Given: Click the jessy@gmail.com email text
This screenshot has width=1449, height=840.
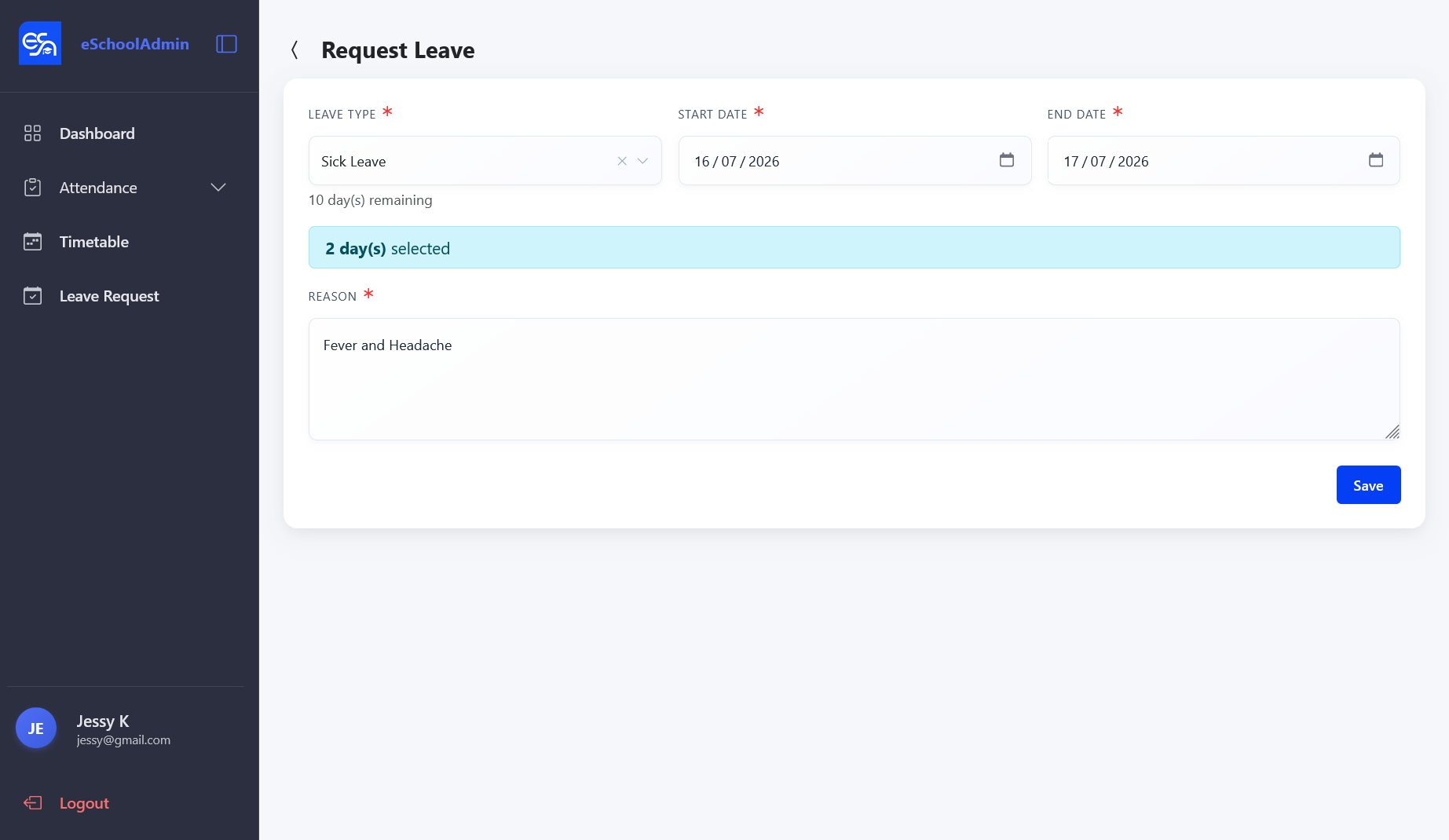Looking at the screenshot, I should [x=123, y=740].
